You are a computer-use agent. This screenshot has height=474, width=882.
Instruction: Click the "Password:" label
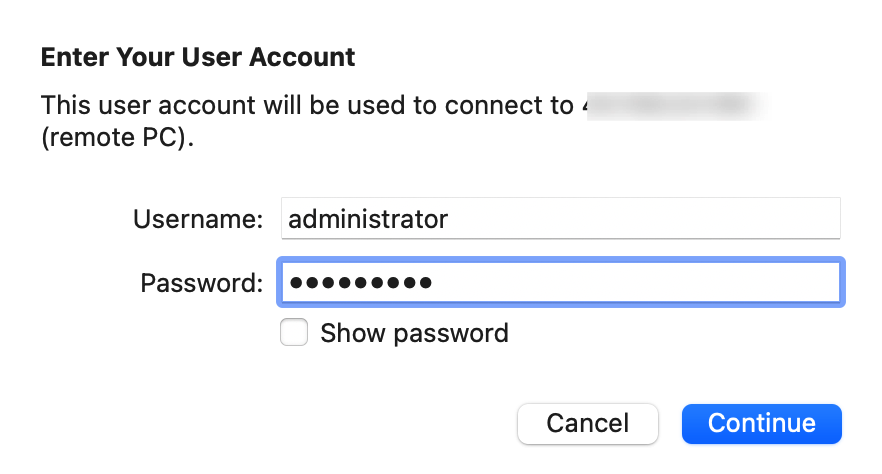coord(201,283)
